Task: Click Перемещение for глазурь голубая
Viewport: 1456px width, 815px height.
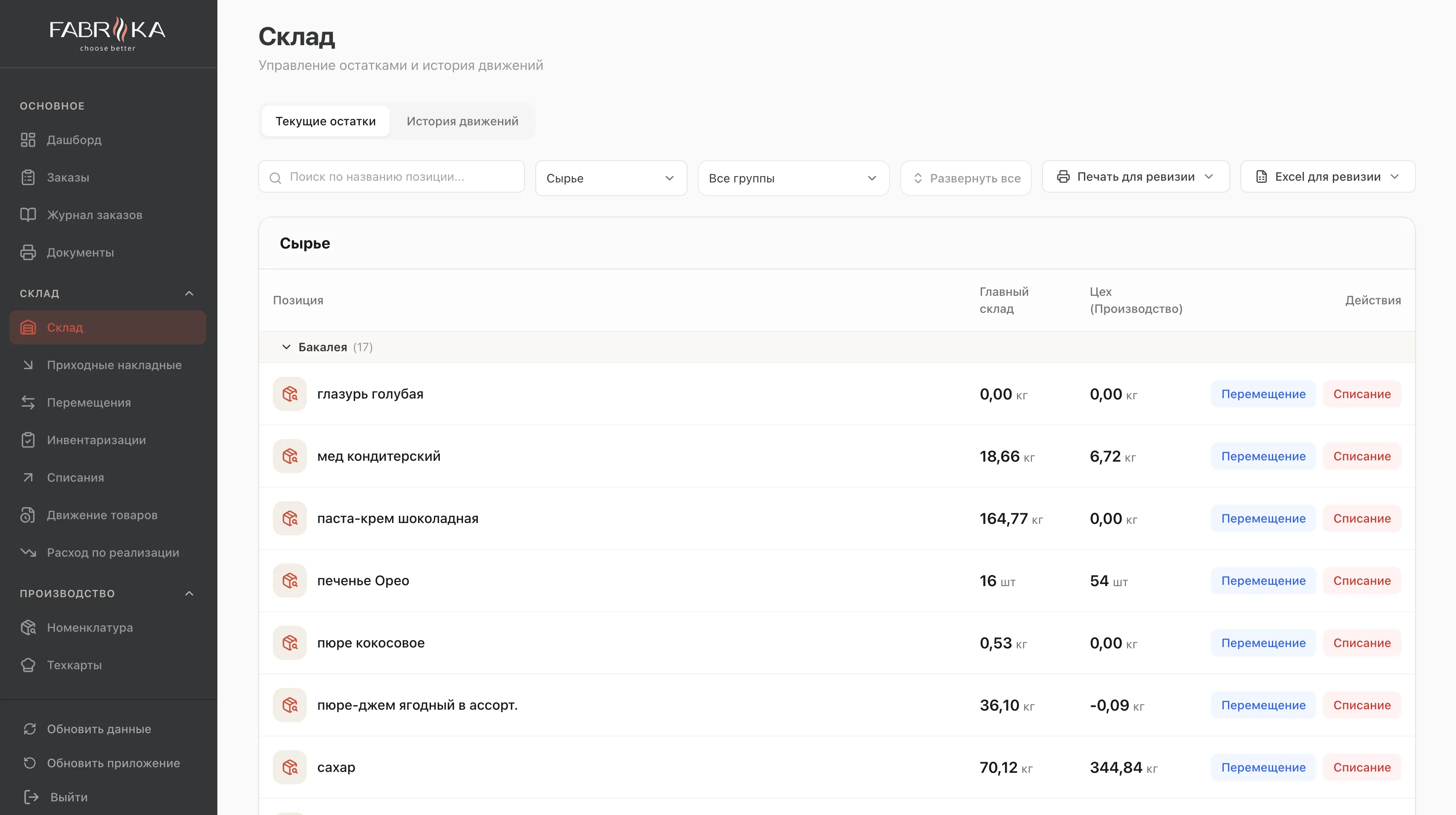Action: [x=1263, y=394]
